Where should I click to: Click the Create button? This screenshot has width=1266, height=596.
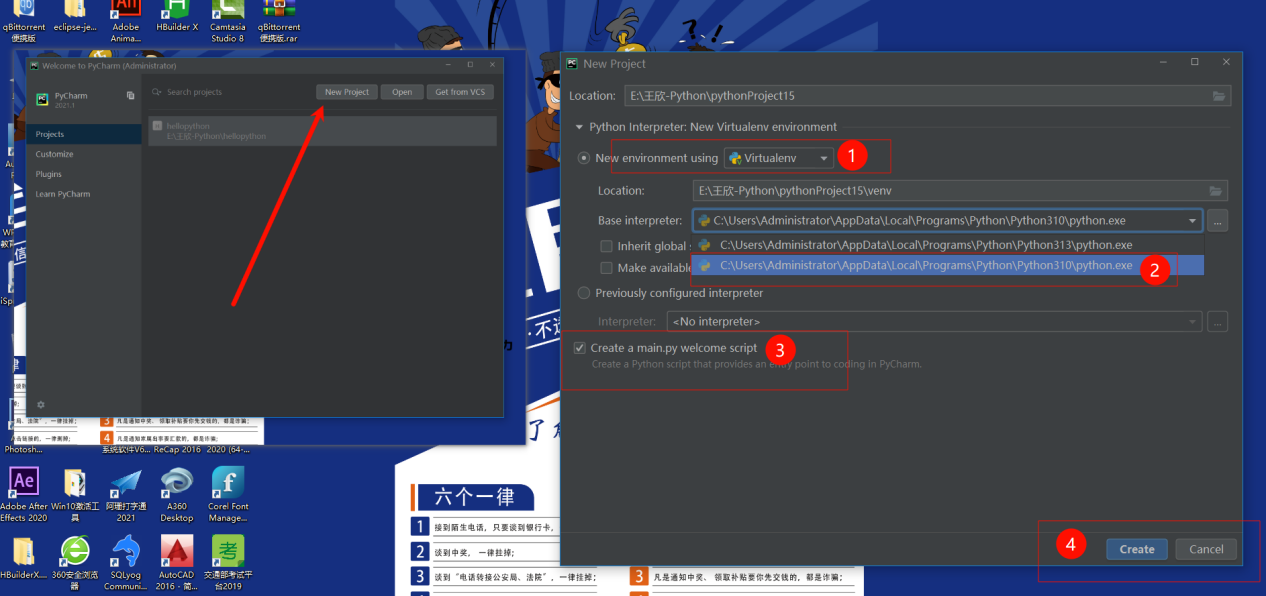click(x=1137, y=549)
